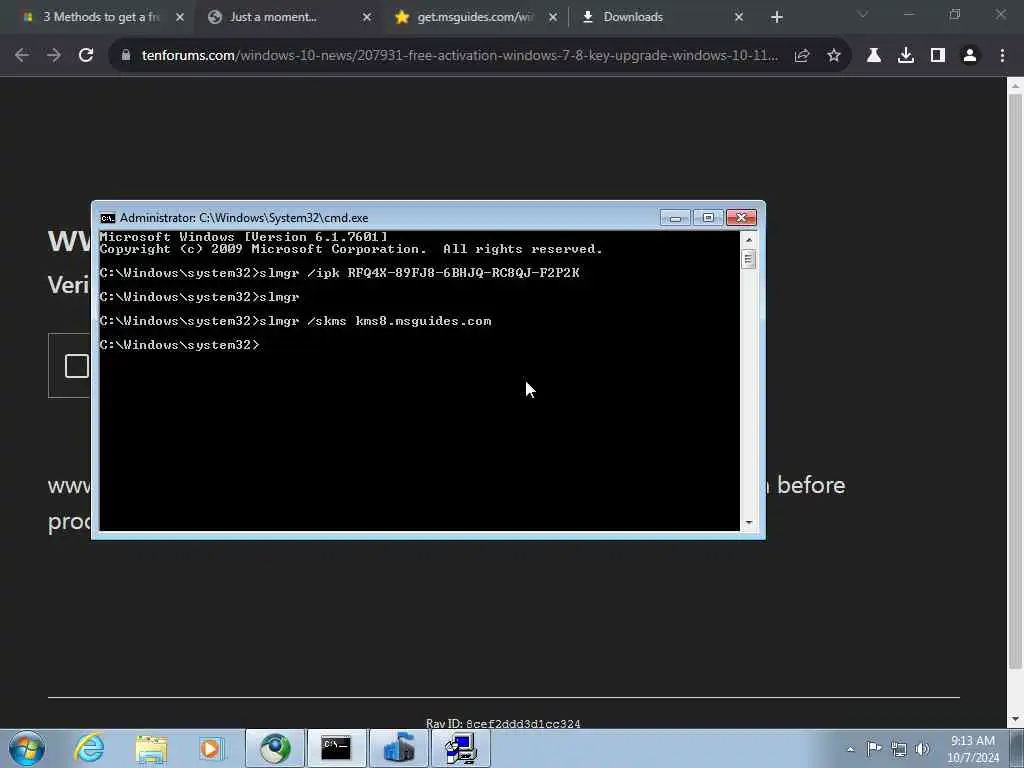Open the computer network taskbar icon

(x=460, y=748)
